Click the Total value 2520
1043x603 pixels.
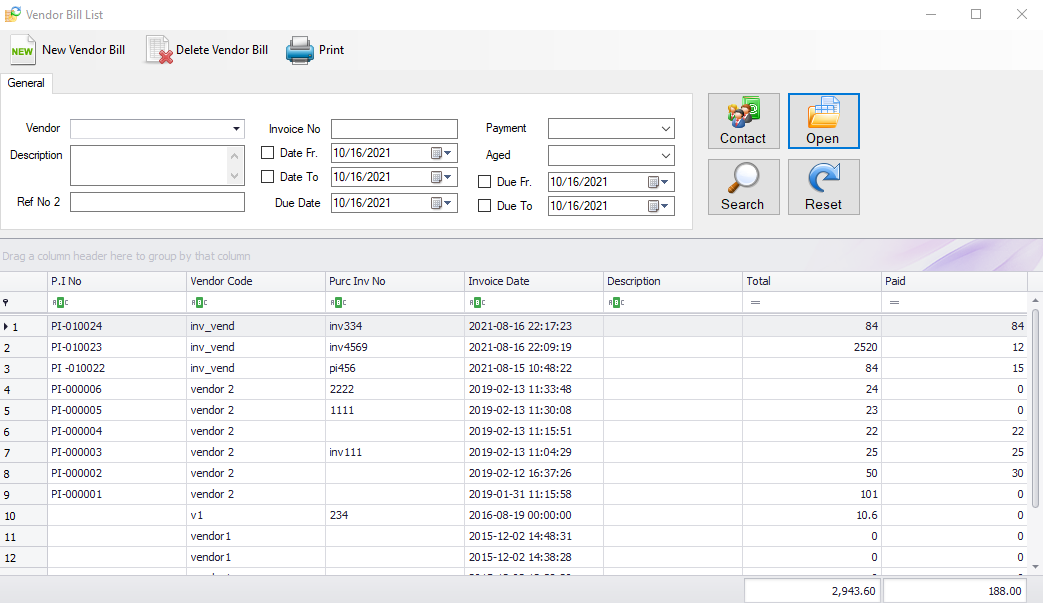(865, 347)
